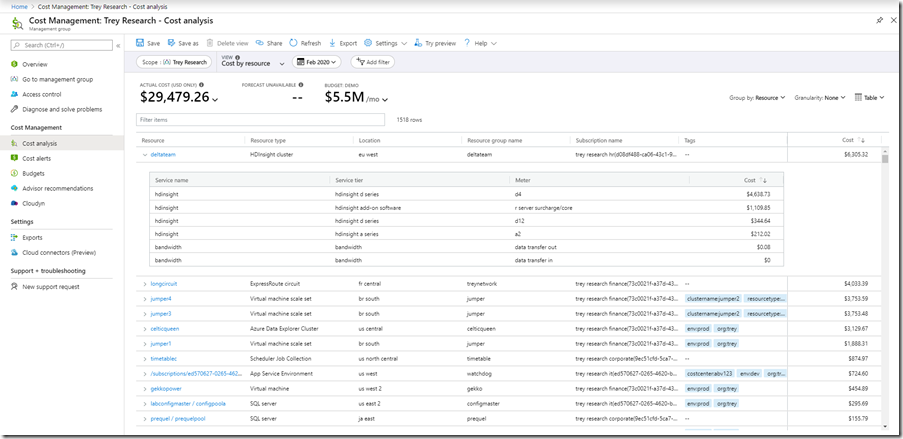This screenshot has height=439, width=903.
Task: Click the Scope Trey Research button
Action: (174, 62)
